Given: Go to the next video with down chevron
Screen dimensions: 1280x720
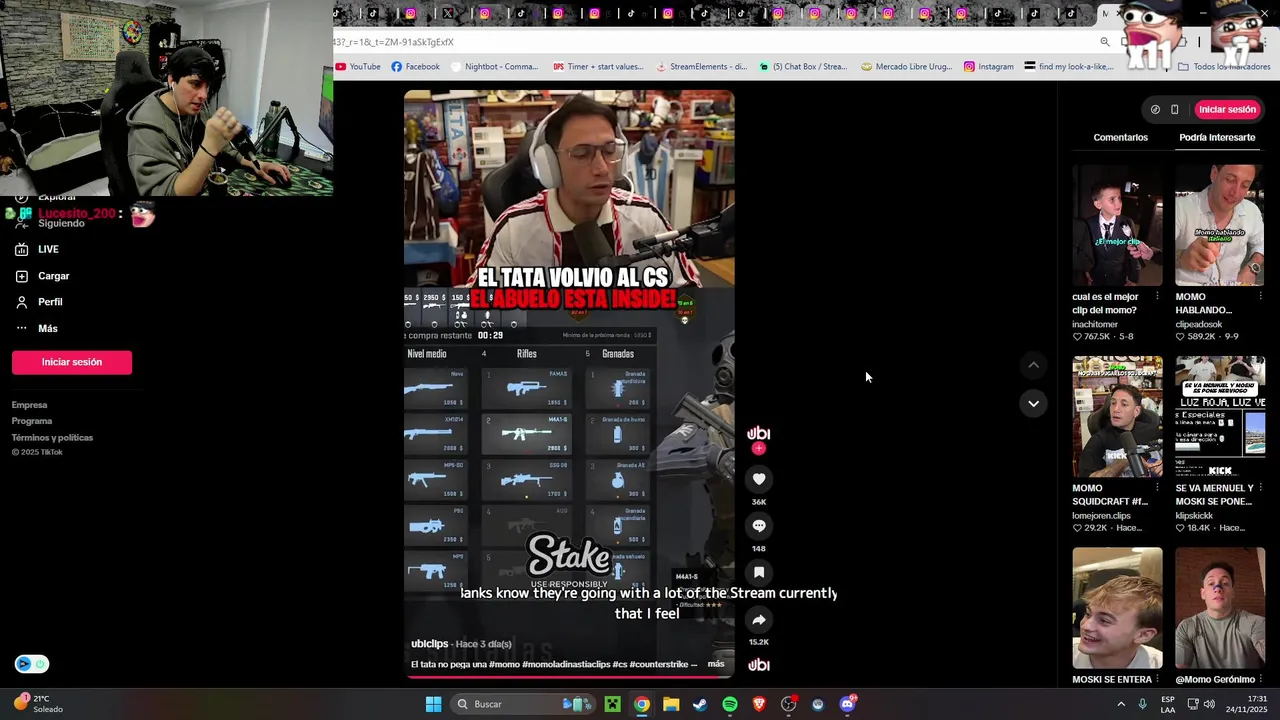Looking at the screenshot, I should (1033, 404).
